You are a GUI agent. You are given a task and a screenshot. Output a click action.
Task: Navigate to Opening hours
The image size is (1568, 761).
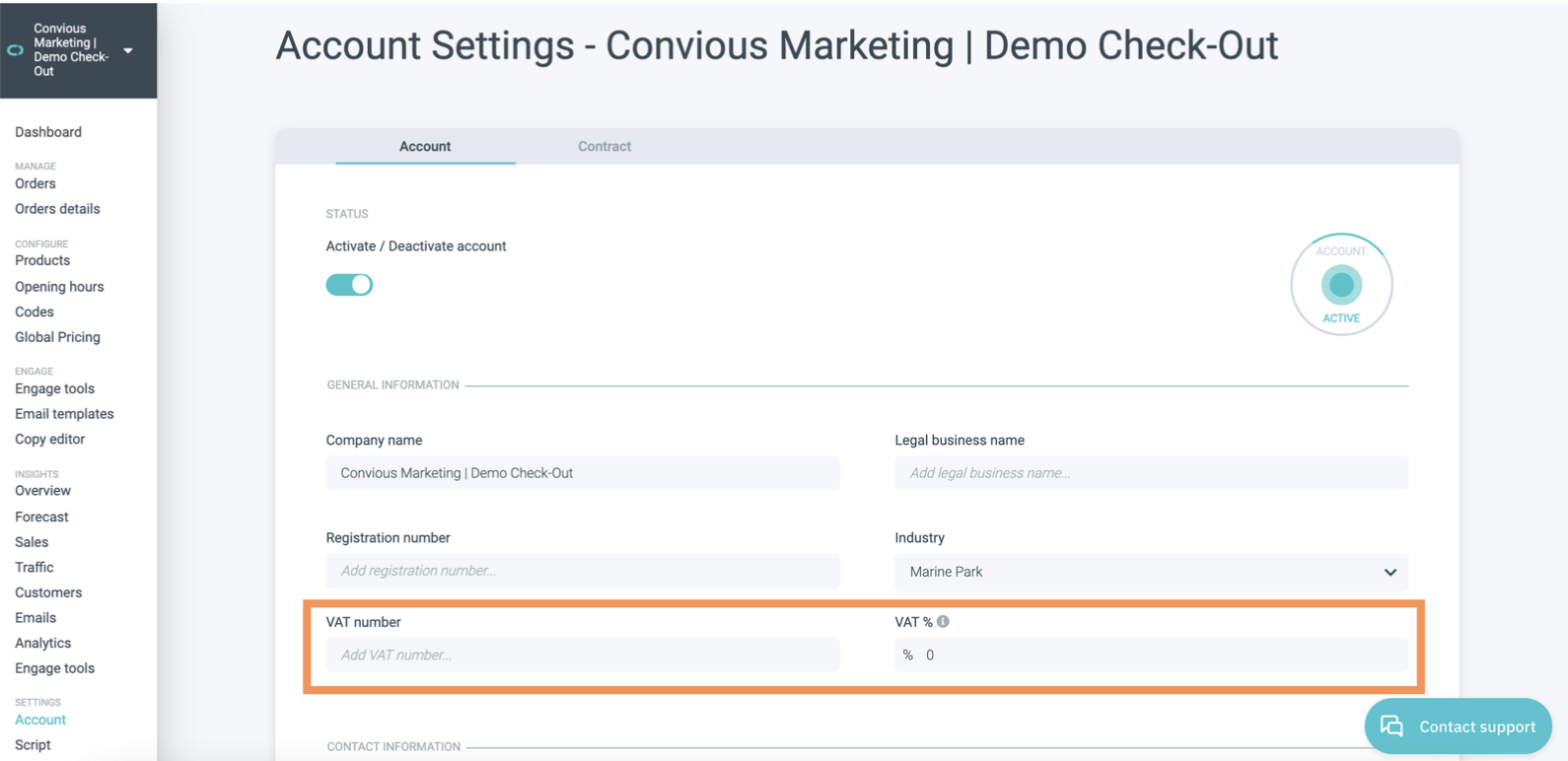tap(59, 287)
